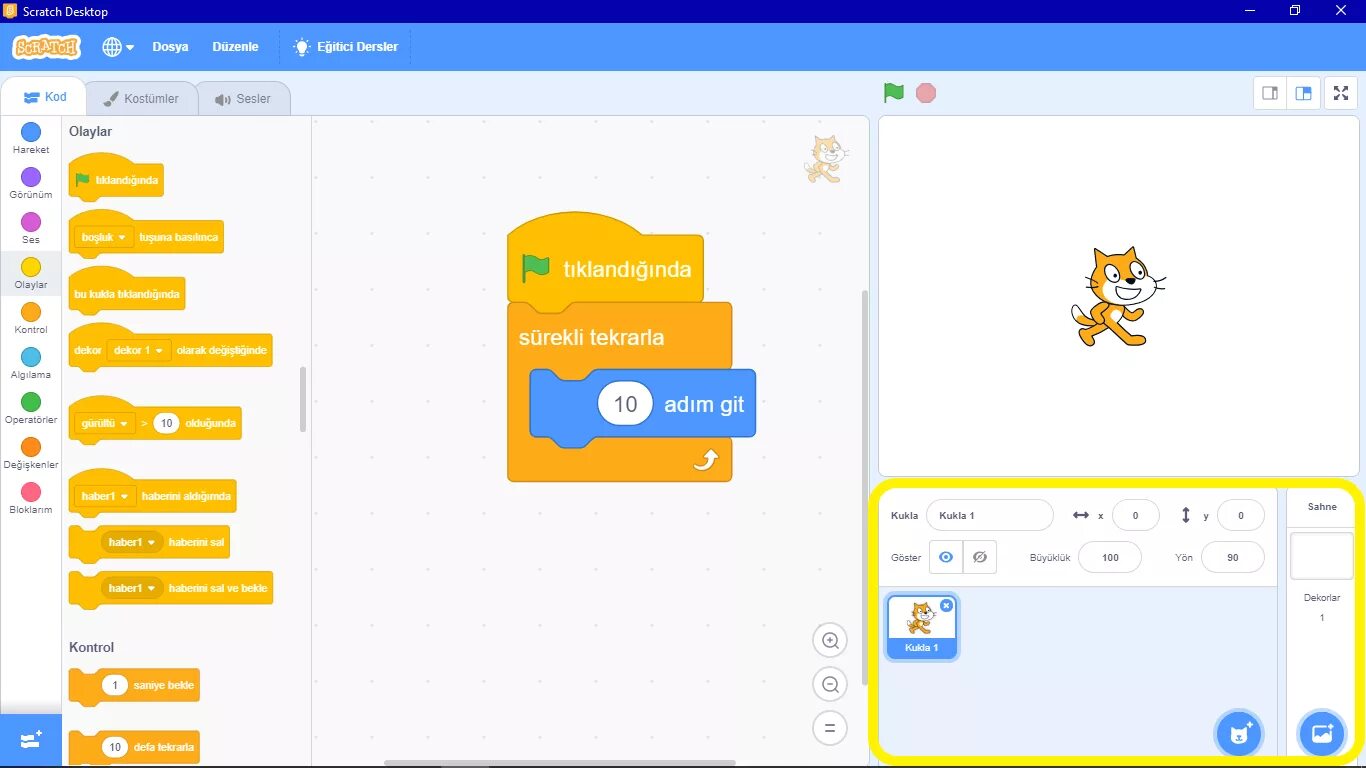The height and width of the screenshot is (768, 1366).
Task: Add a new backdrop
Action: pyautogui.click(x=1321, y=734)
